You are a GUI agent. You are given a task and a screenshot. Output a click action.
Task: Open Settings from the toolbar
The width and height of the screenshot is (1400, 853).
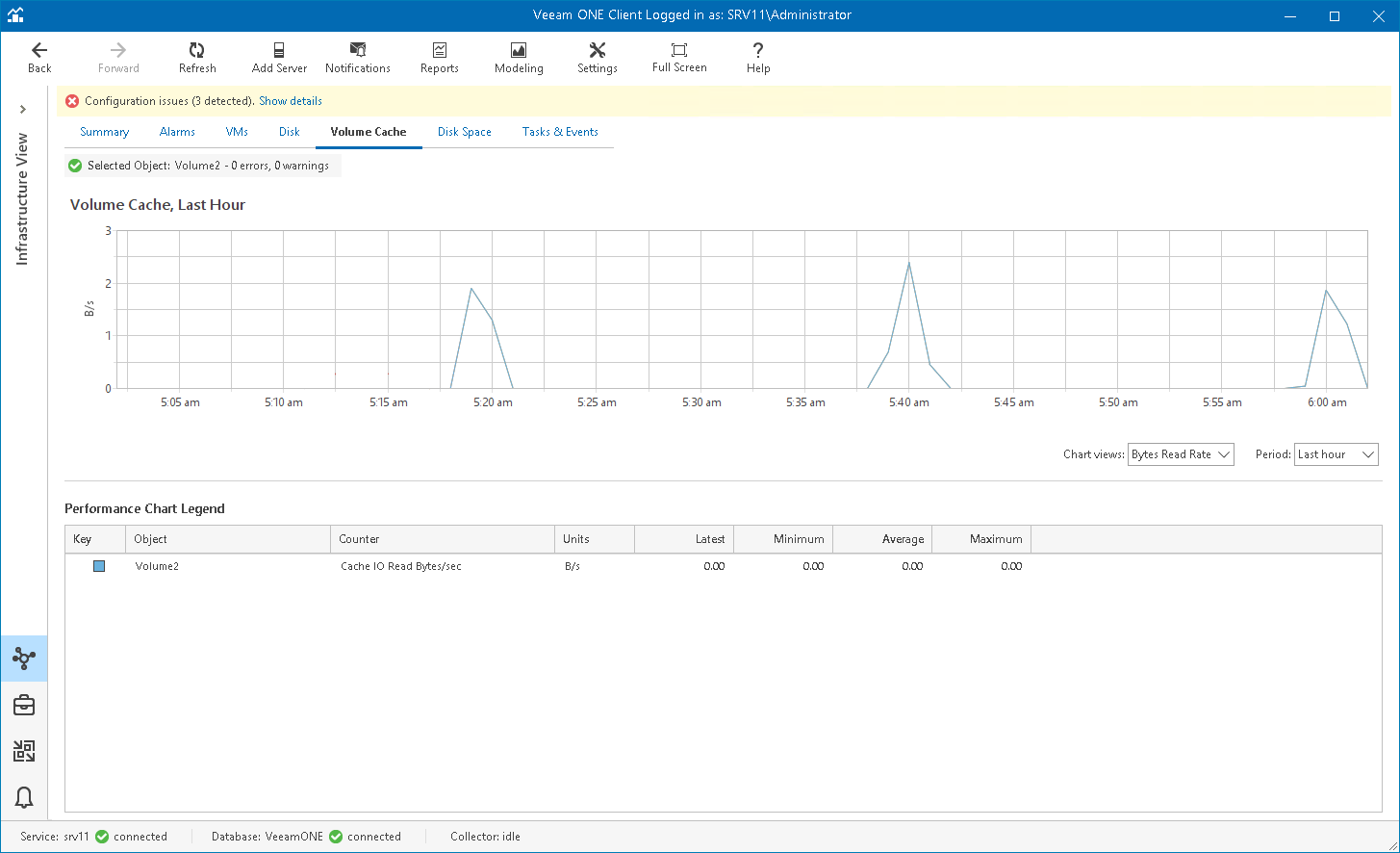pyautogui.click(x=598, y=58)
